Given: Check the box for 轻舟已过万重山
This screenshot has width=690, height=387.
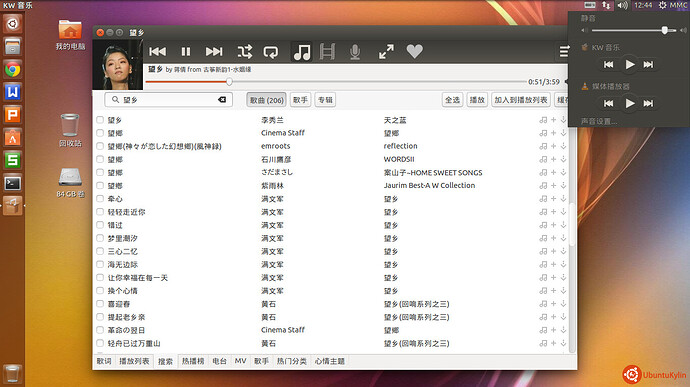Looking at the screenshot, I should click(100, 343).
